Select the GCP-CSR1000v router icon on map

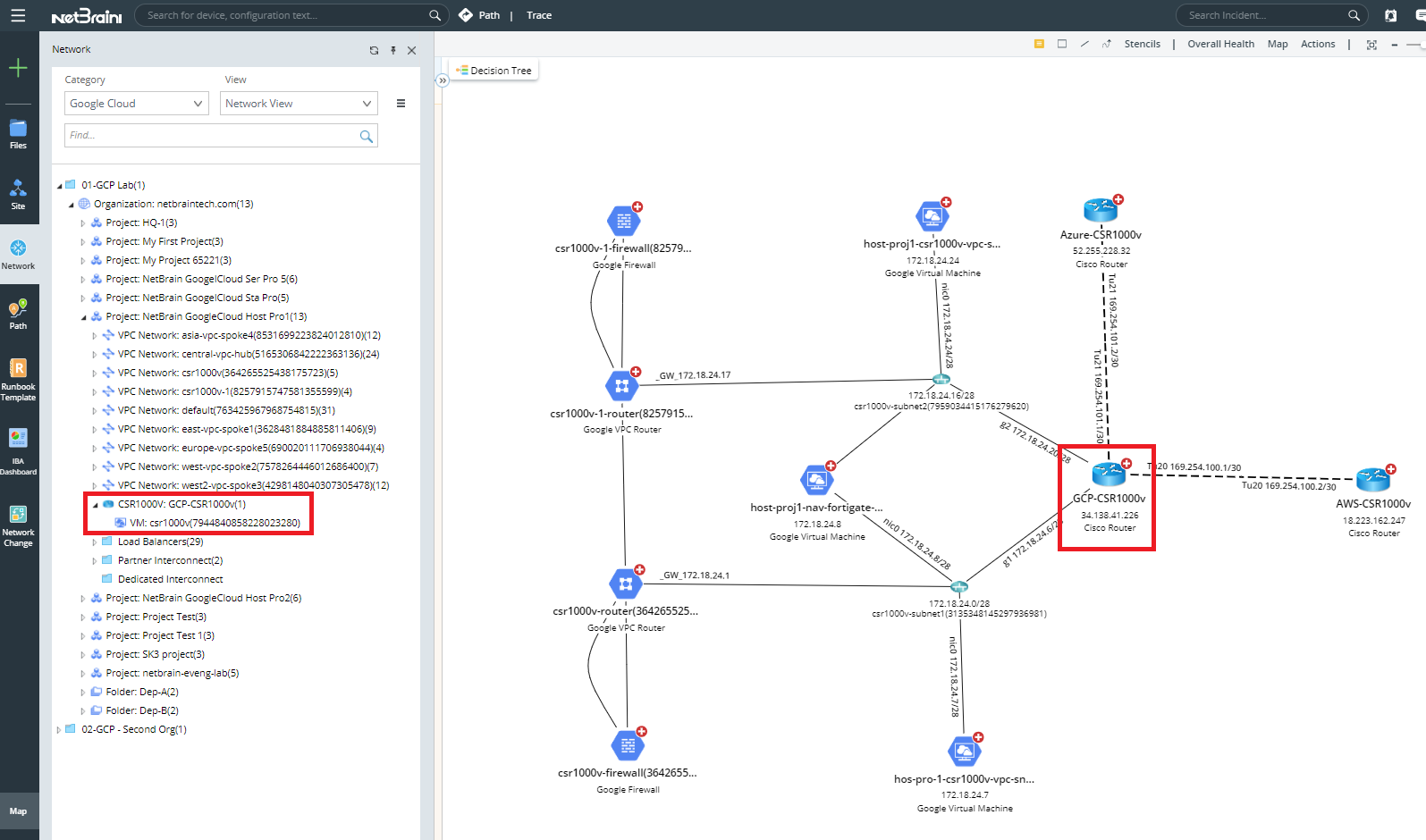coord(1109,474)
